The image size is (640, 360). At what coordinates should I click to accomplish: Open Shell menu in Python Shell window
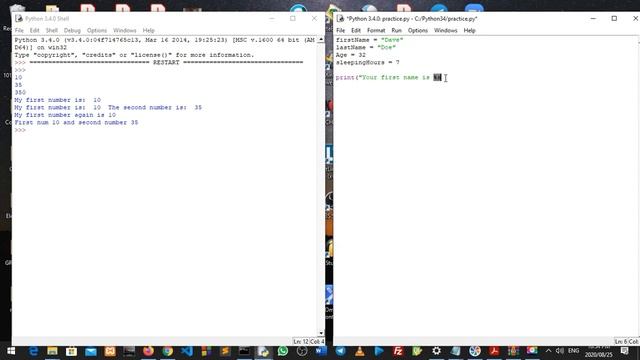51,31
